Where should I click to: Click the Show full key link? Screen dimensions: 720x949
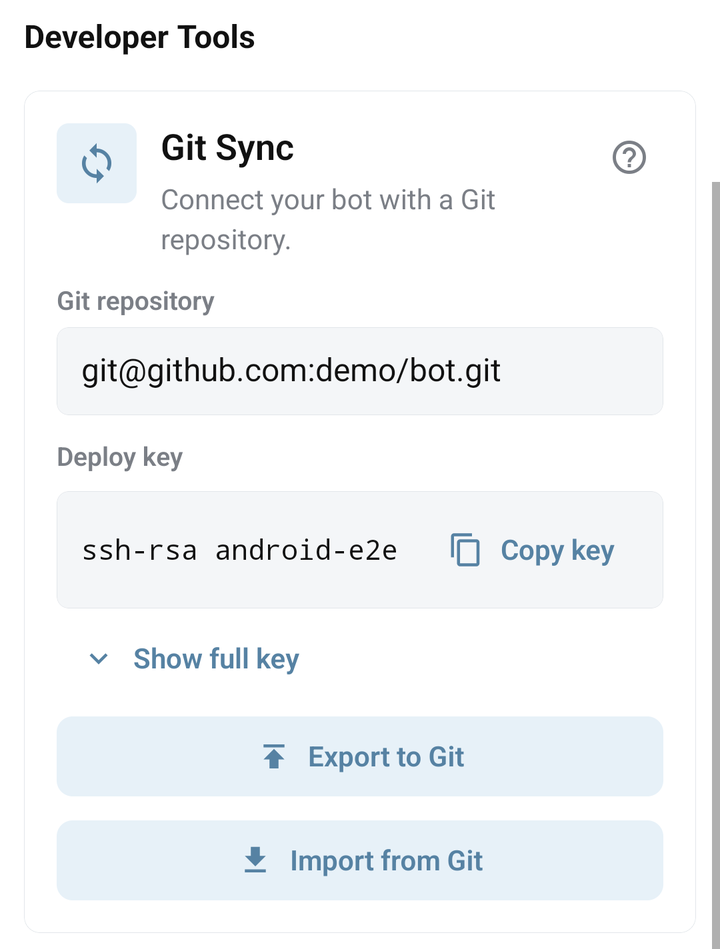216,658
